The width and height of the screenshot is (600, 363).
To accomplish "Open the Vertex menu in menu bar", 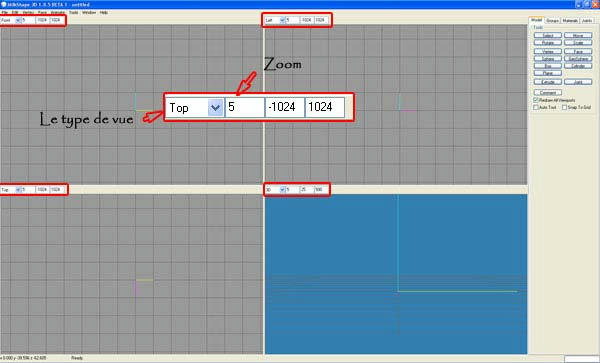I will click(x=28, y=13).
